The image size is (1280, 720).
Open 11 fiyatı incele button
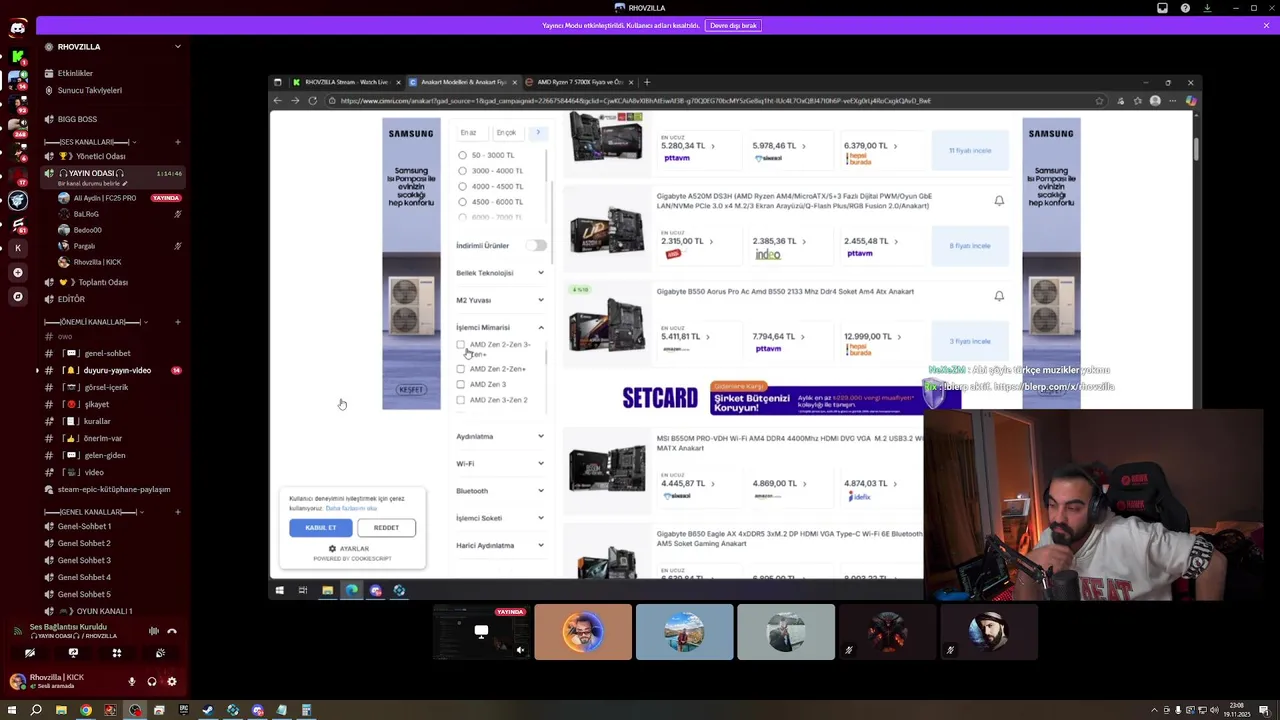tap(969, 150)
